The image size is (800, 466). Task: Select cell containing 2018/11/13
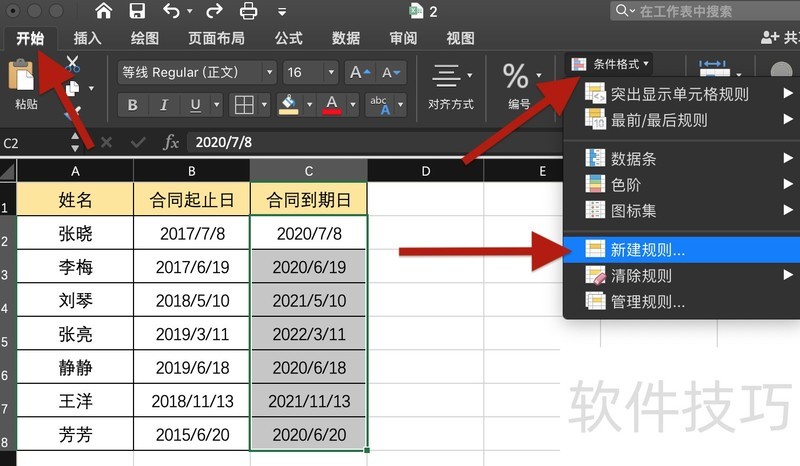point(192,401)
